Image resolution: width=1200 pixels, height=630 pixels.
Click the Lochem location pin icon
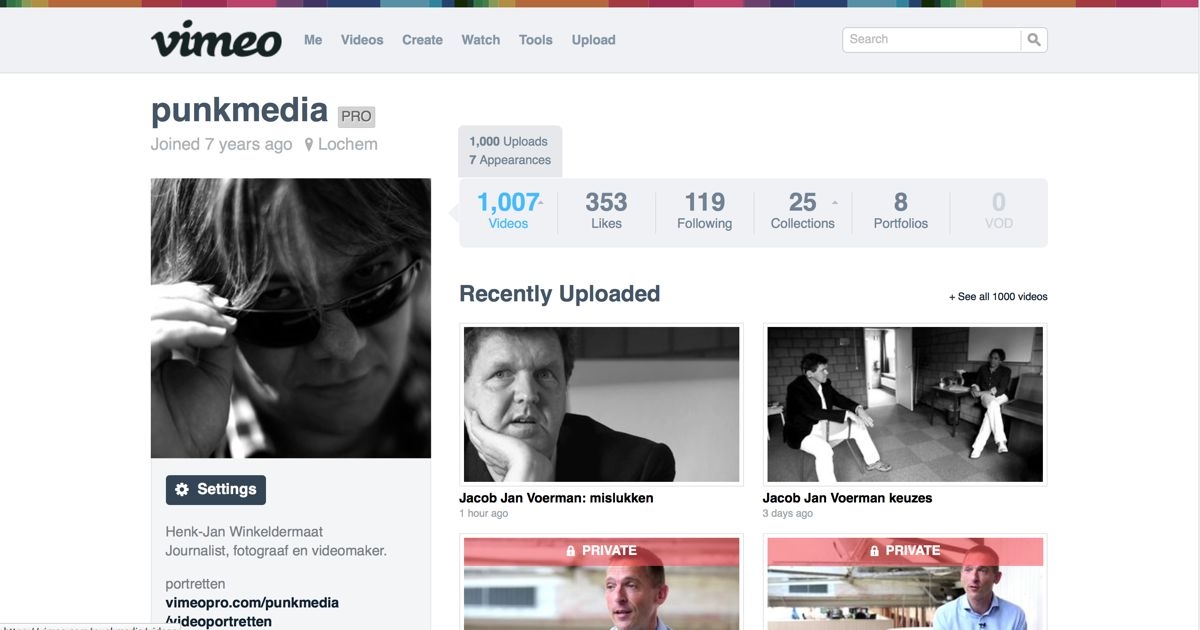coord(309,144)
